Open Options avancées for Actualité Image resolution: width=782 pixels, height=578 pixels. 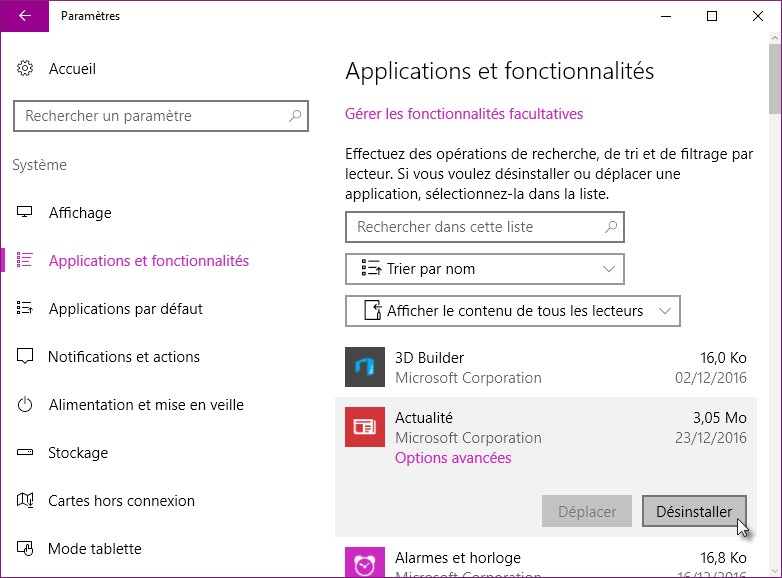click(453, 458)
